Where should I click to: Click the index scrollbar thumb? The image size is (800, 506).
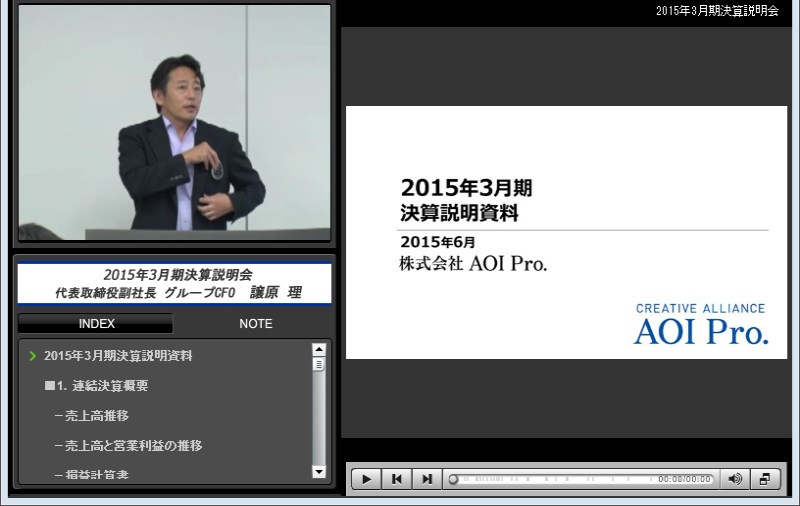[319, 364]
